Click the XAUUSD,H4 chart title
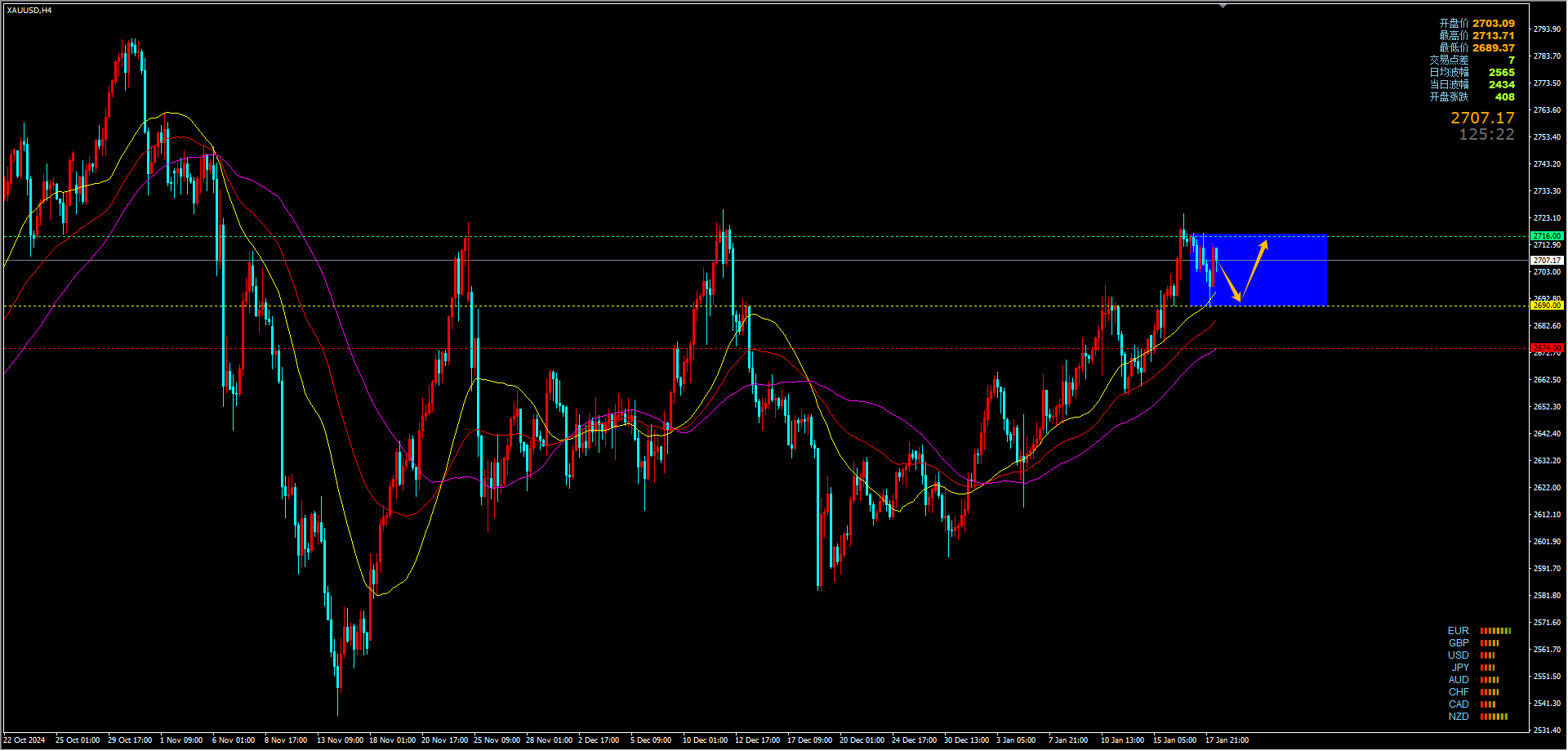This screenshot has height=751, width=1568. click(29, 11)
